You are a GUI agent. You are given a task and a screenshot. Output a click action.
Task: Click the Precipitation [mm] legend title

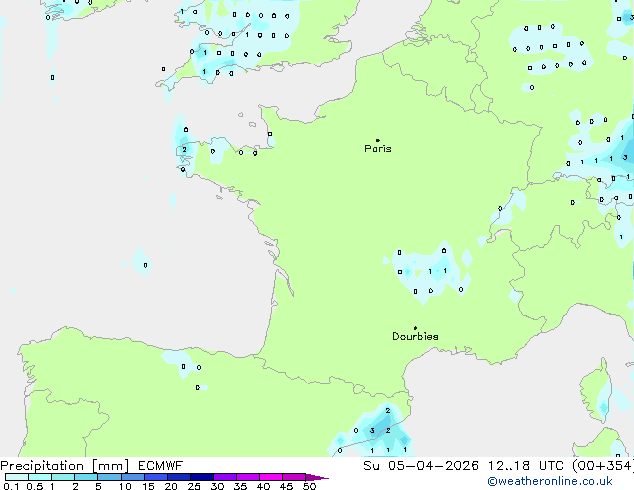(65, 466)
